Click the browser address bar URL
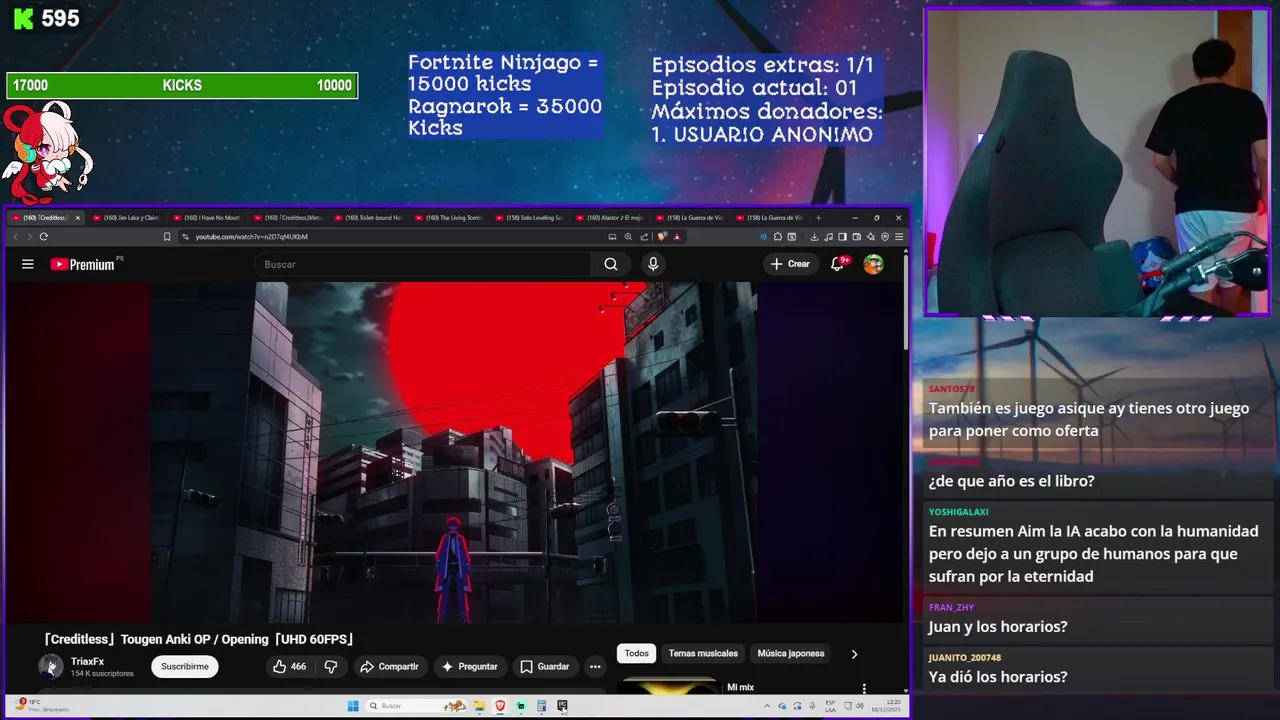Image resolution: width=1280 pixels, height=720 pixels. [x=251, y=237]
